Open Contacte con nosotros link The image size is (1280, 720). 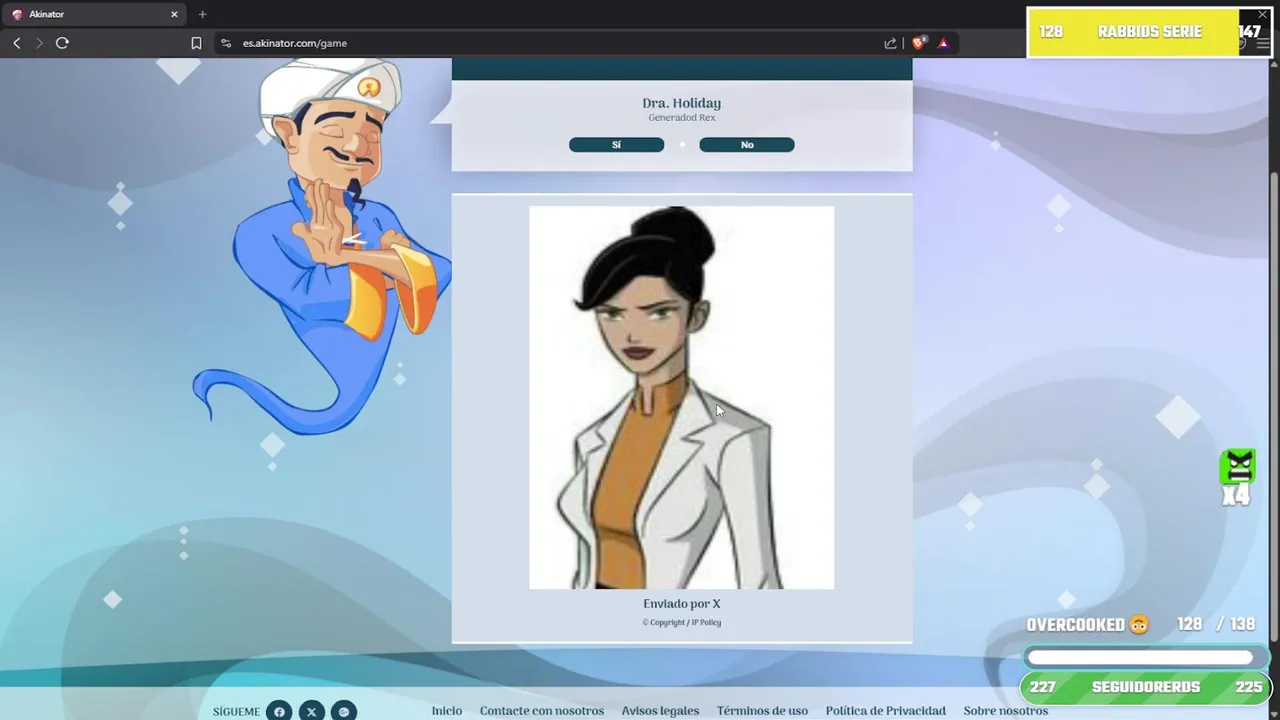[542, 711]
